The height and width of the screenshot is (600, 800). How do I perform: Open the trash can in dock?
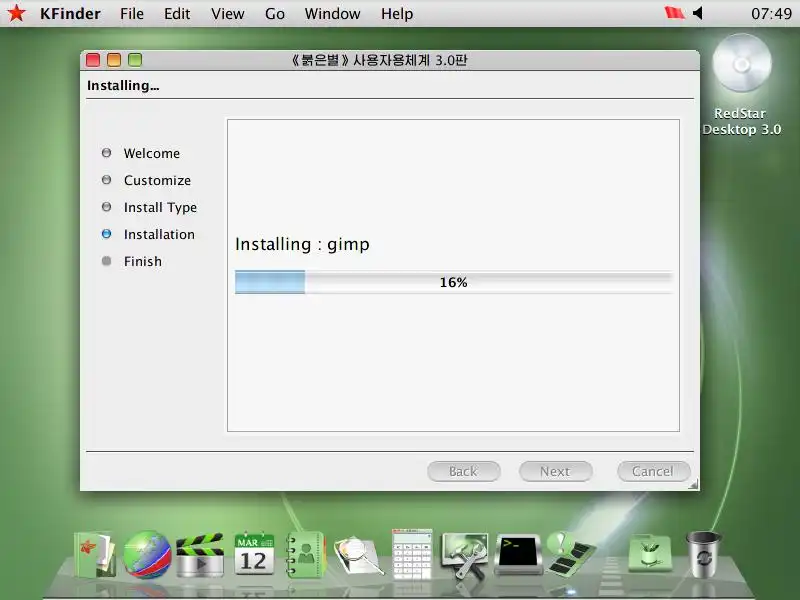[x=704, y=554]
